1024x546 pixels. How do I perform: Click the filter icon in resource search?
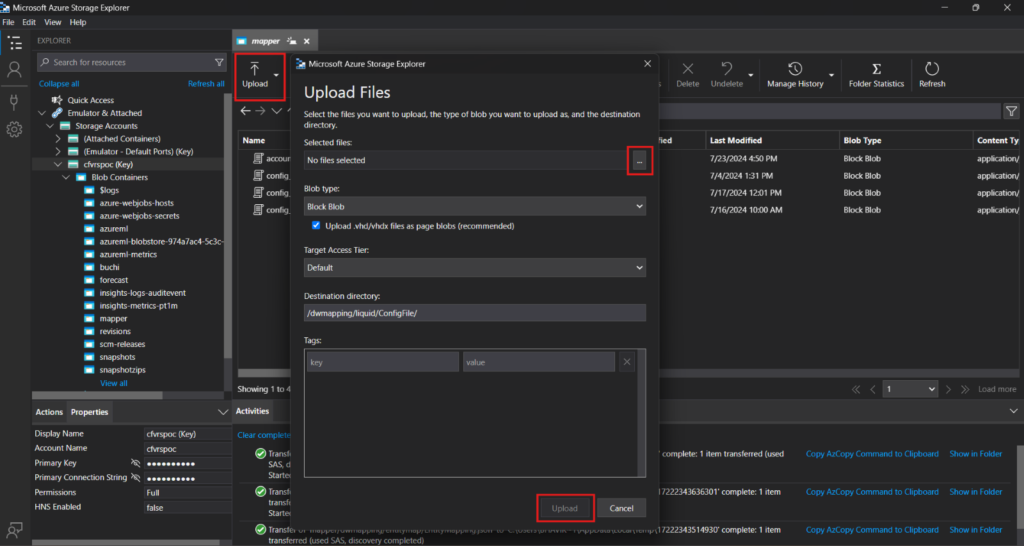coord(219,62)
